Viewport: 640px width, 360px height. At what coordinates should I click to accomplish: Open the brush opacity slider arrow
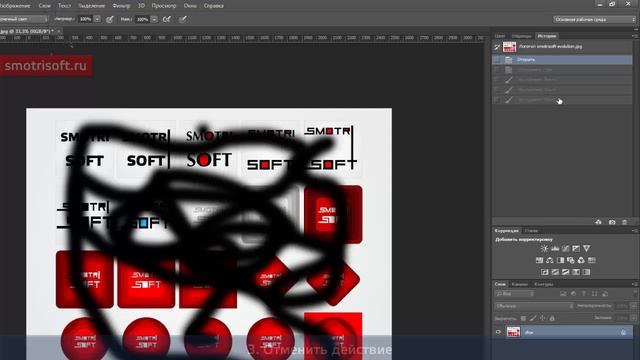click(97, 19)
